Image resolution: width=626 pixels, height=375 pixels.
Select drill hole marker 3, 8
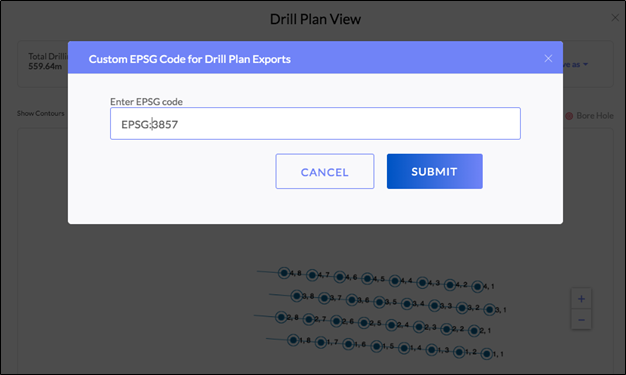pyautogui.click(x=296, y=296)
